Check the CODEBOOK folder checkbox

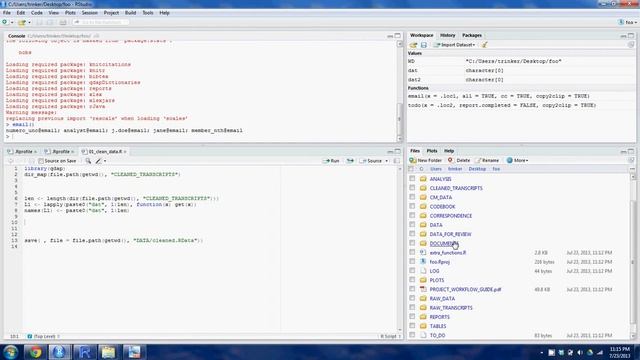tap(412, 206)
